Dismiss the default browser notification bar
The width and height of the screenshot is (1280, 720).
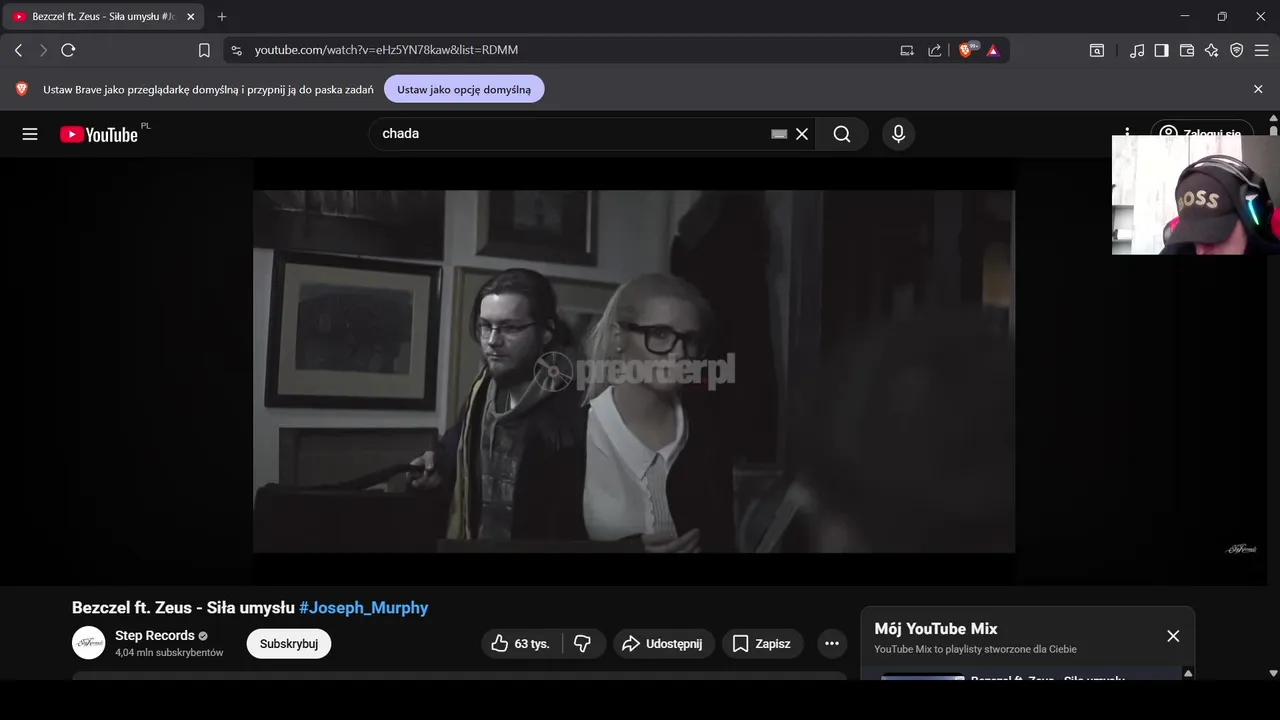click(x=1258, y=89)
